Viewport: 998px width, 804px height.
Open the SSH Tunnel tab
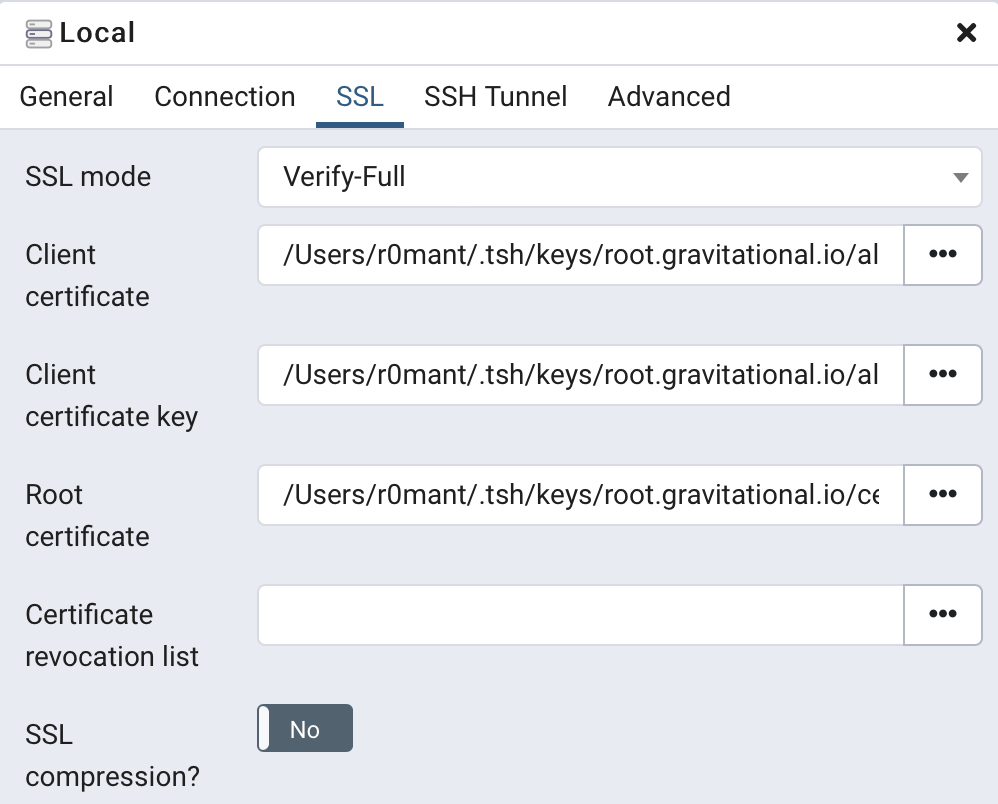click(x=495, y=96)
